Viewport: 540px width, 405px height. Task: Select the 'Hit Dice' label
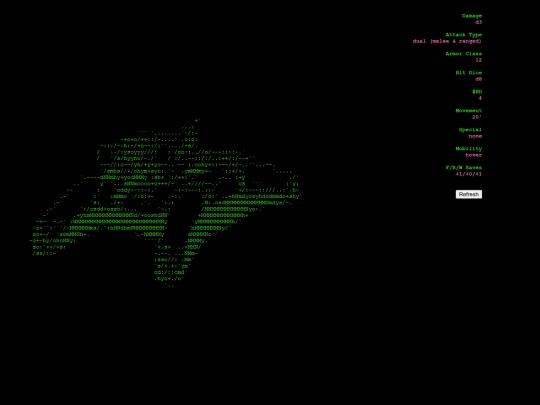tap(469, 73)
